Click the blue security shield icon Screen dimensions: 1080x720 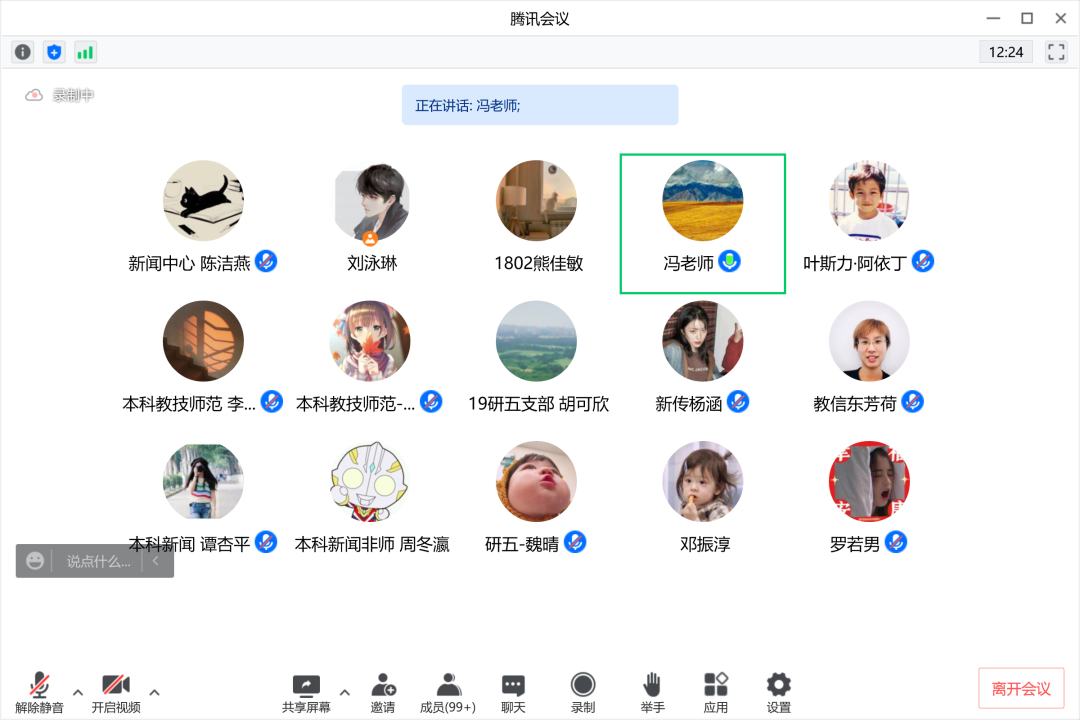point(54,52)
